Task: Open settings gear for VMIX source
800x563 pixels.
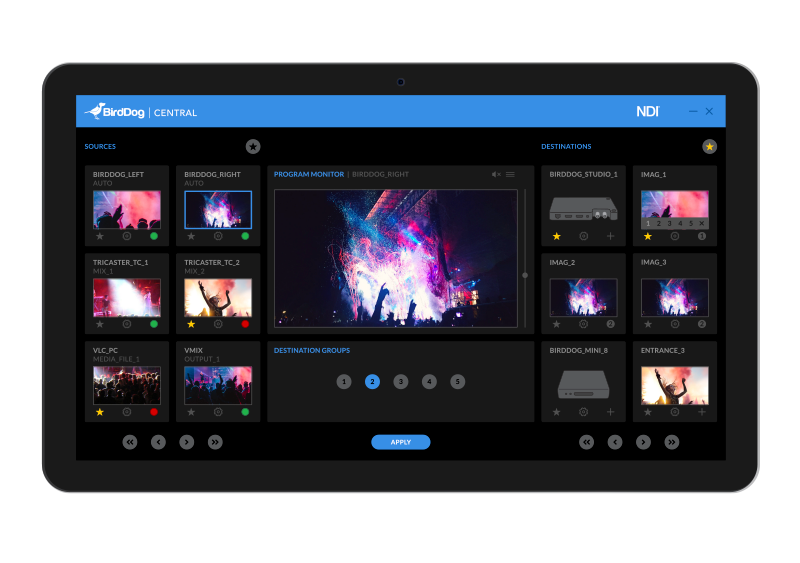Action: pos(218,412)
